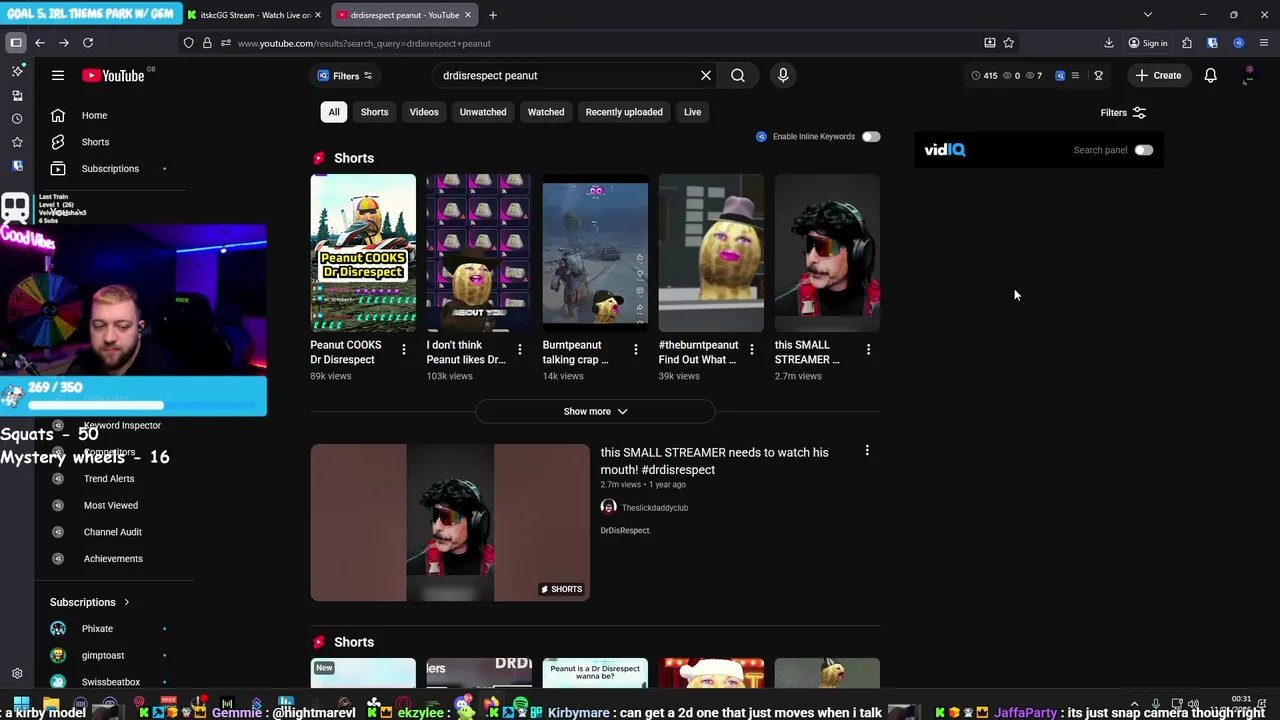Open Channel Audit in vidIQ sidebar

tap(113, 532)
